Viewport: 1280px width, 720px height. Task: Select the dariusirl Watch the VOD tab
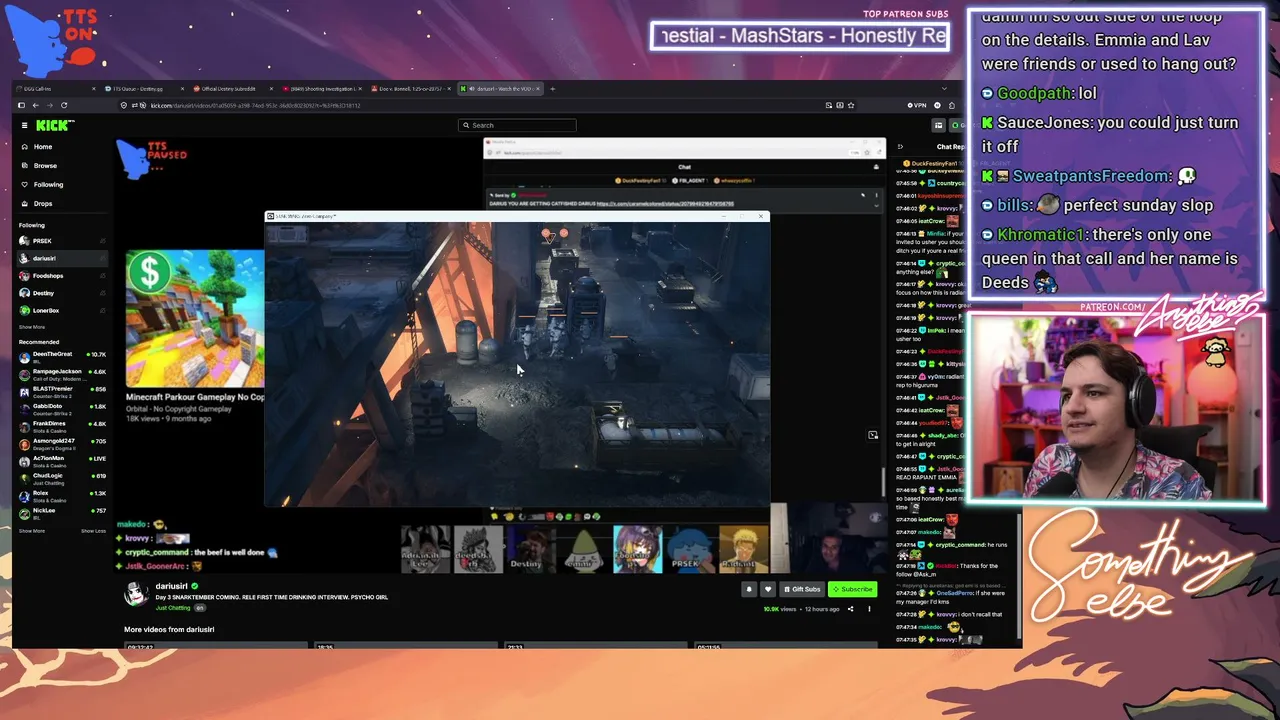click(500, 89)
